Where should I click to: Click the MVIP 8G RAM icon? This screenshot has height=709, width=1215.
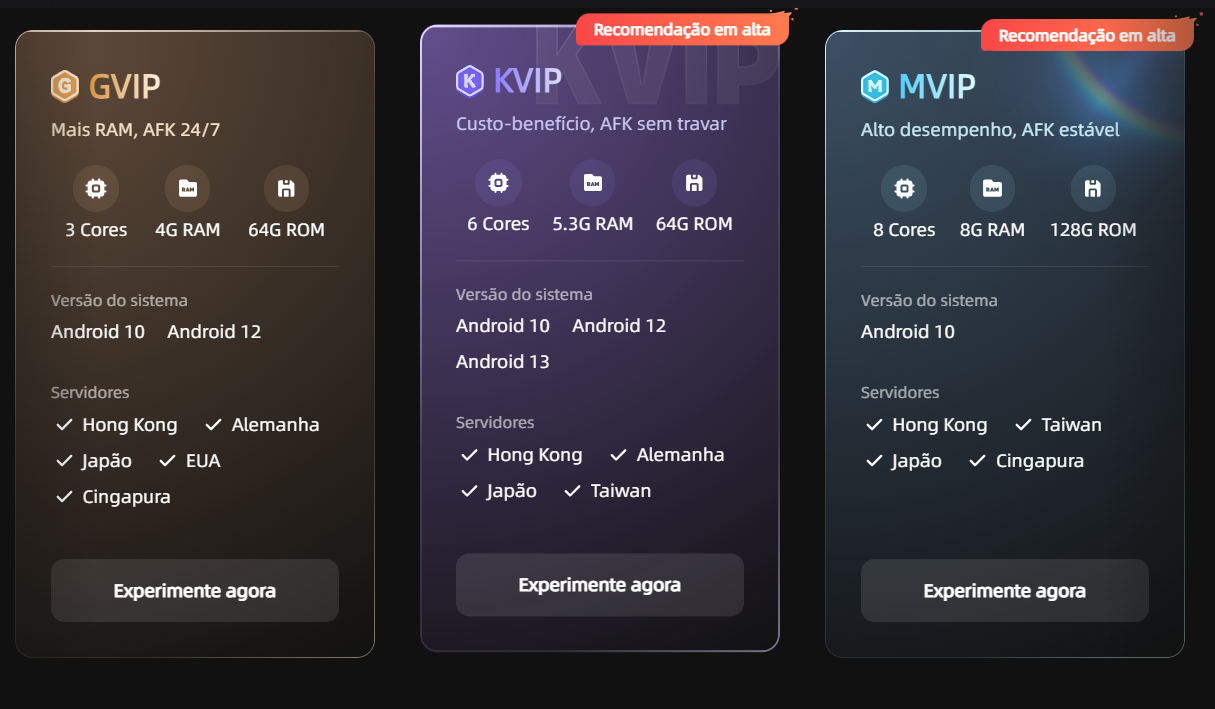[x=992, y=188]
